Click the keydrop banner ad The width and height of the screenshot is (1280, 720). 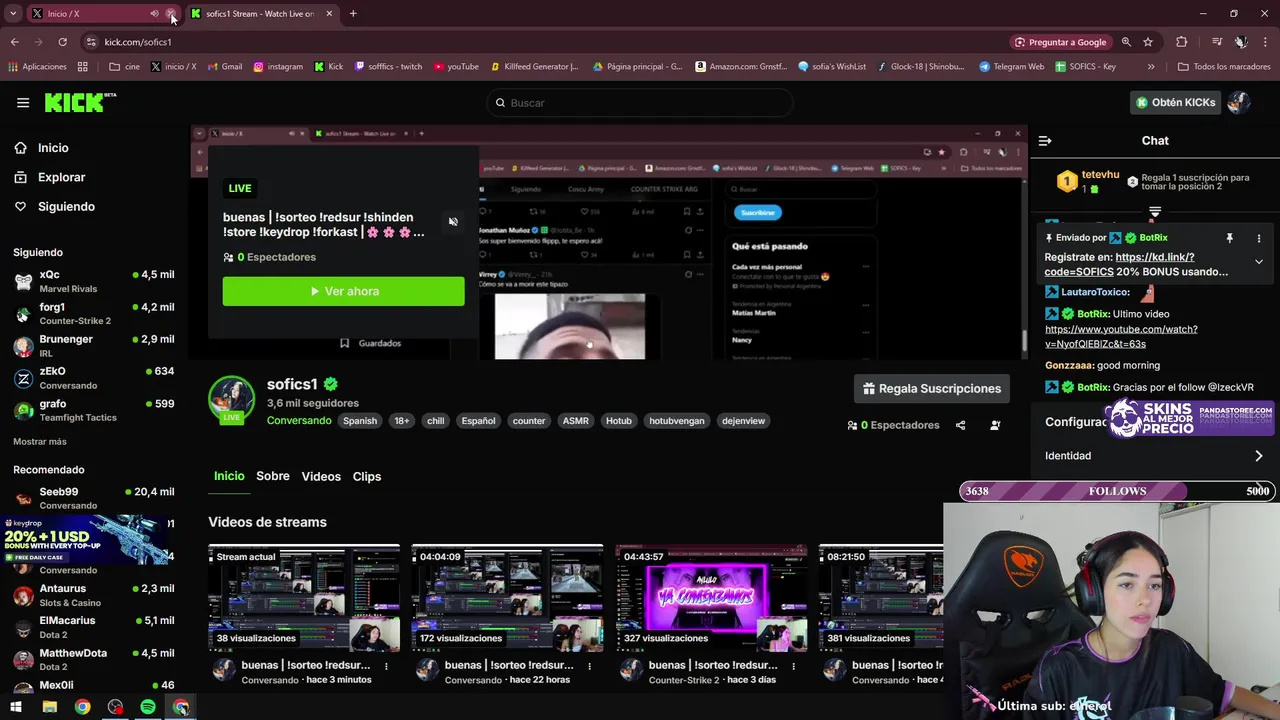pyautogui.click(x=86, y=540)
